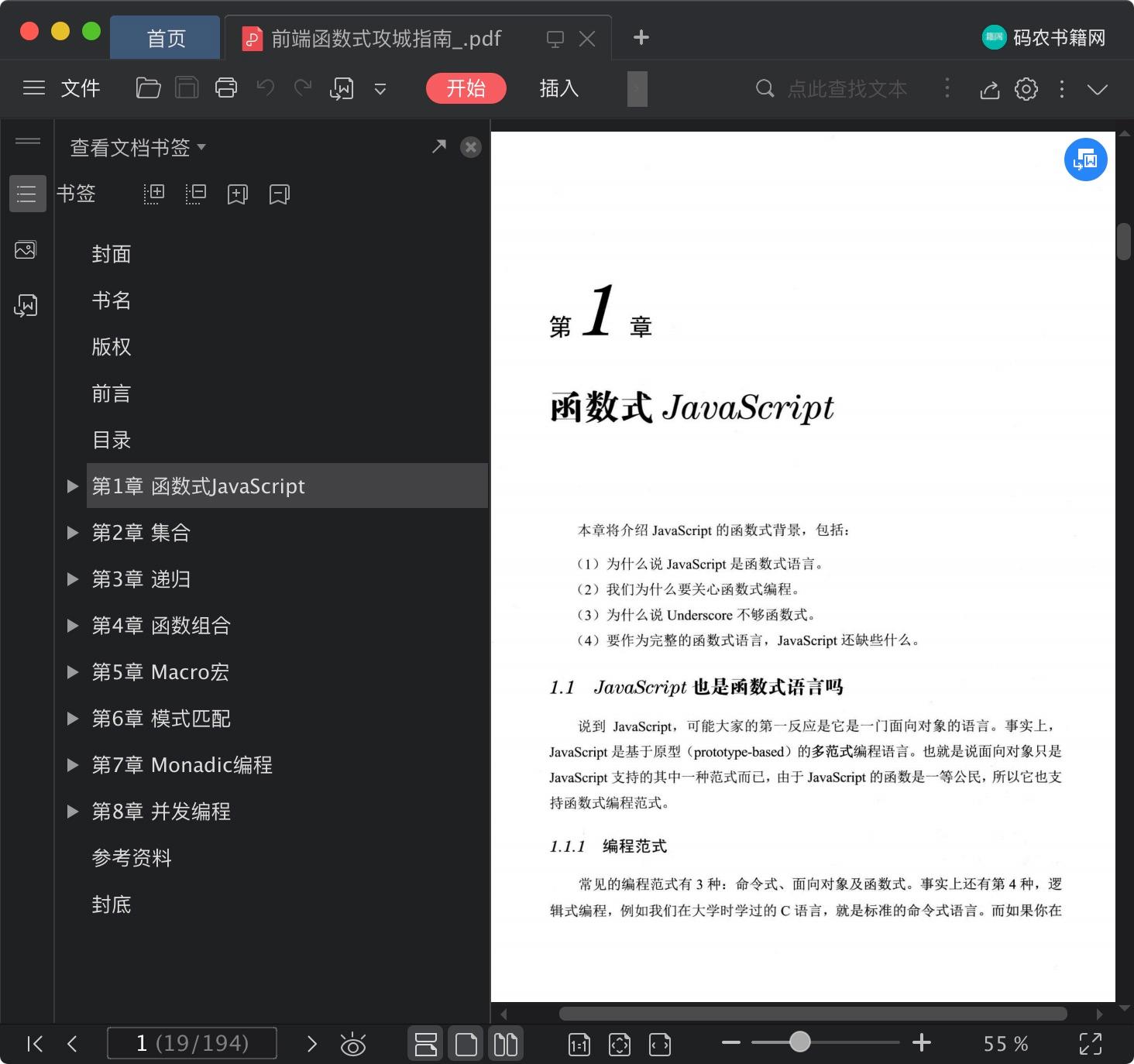Open the 第8章 并发编程 bookmark
Screen dimensions: 1134x1064
(x=161, y=812)
